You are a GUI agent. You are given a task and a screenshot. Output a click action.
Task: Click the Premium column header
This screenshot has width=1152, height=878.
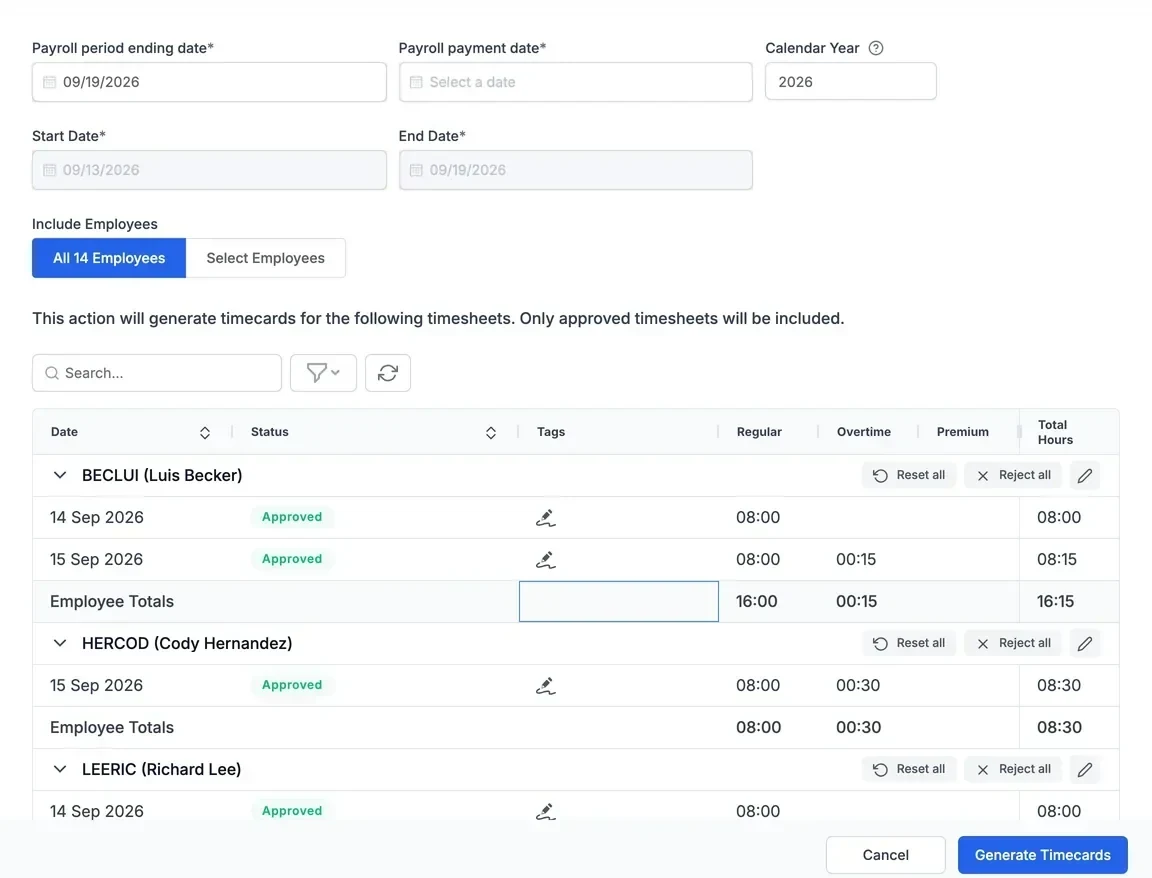(962, 432)
